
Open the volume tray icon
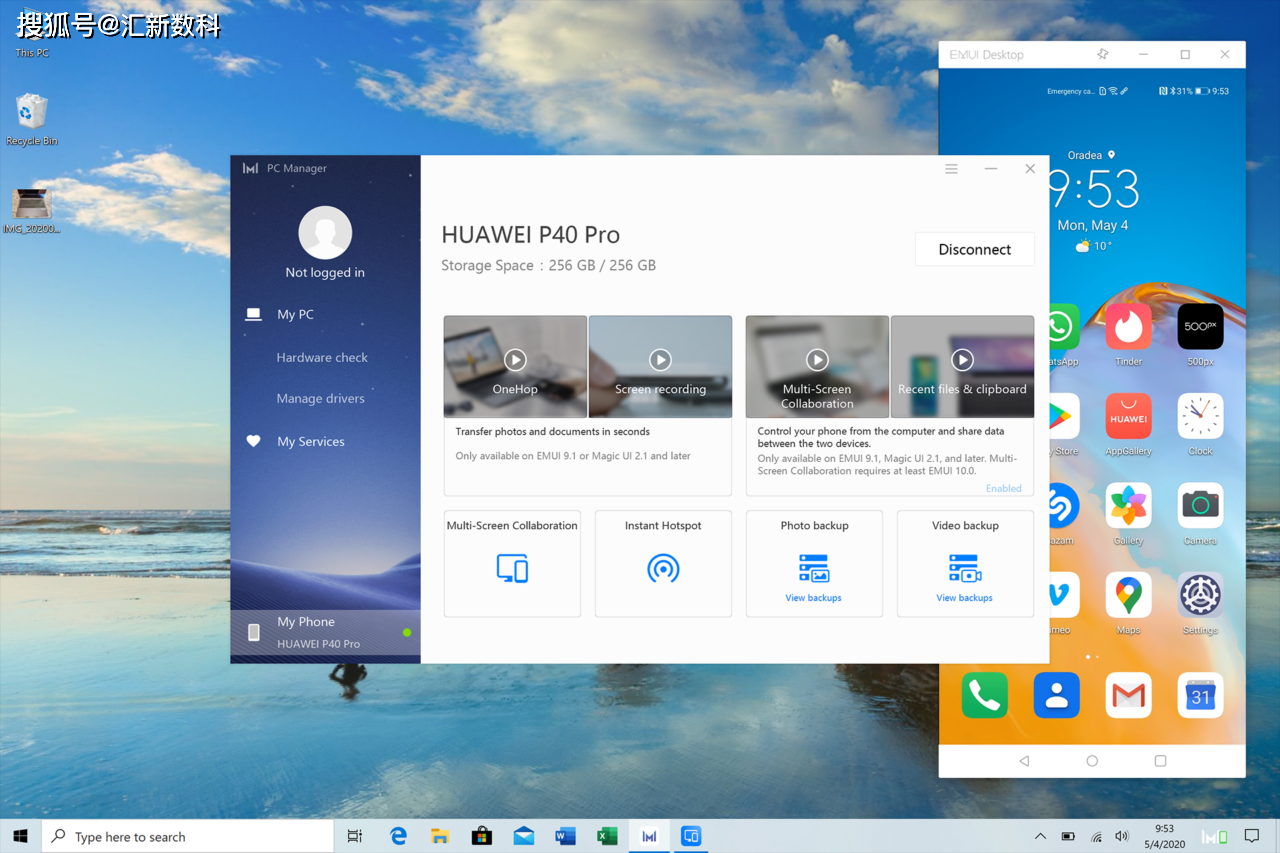(x=1122, y=836)
